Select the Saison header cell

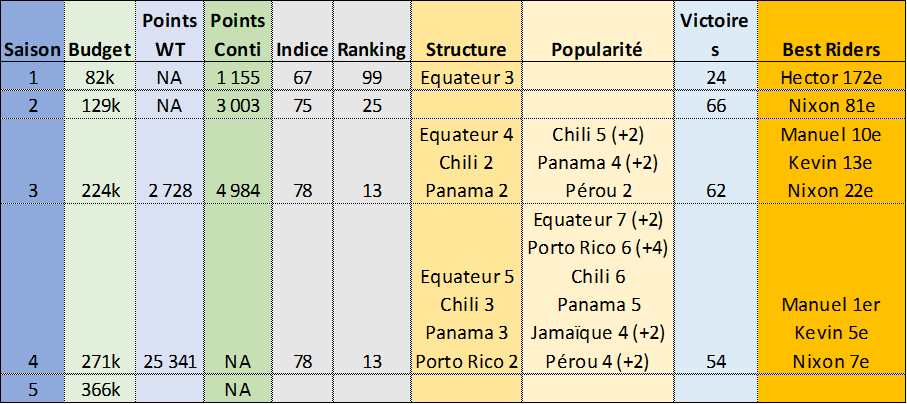33,49
